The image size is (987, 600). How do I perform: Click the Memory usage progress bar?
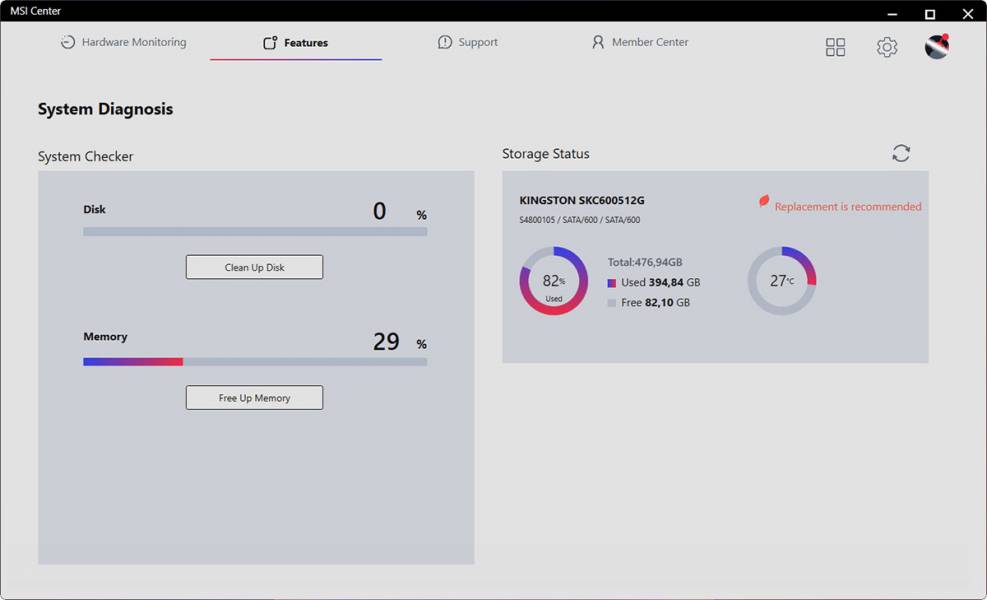click(x=255, y=361)
